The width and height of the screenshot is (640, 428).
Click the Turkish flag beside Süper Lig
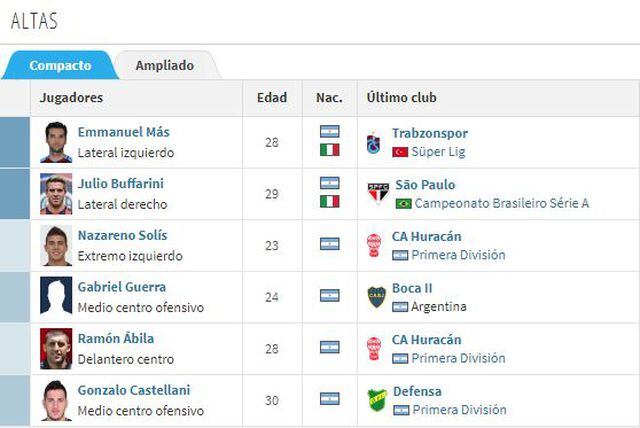(x=400, y=152)
